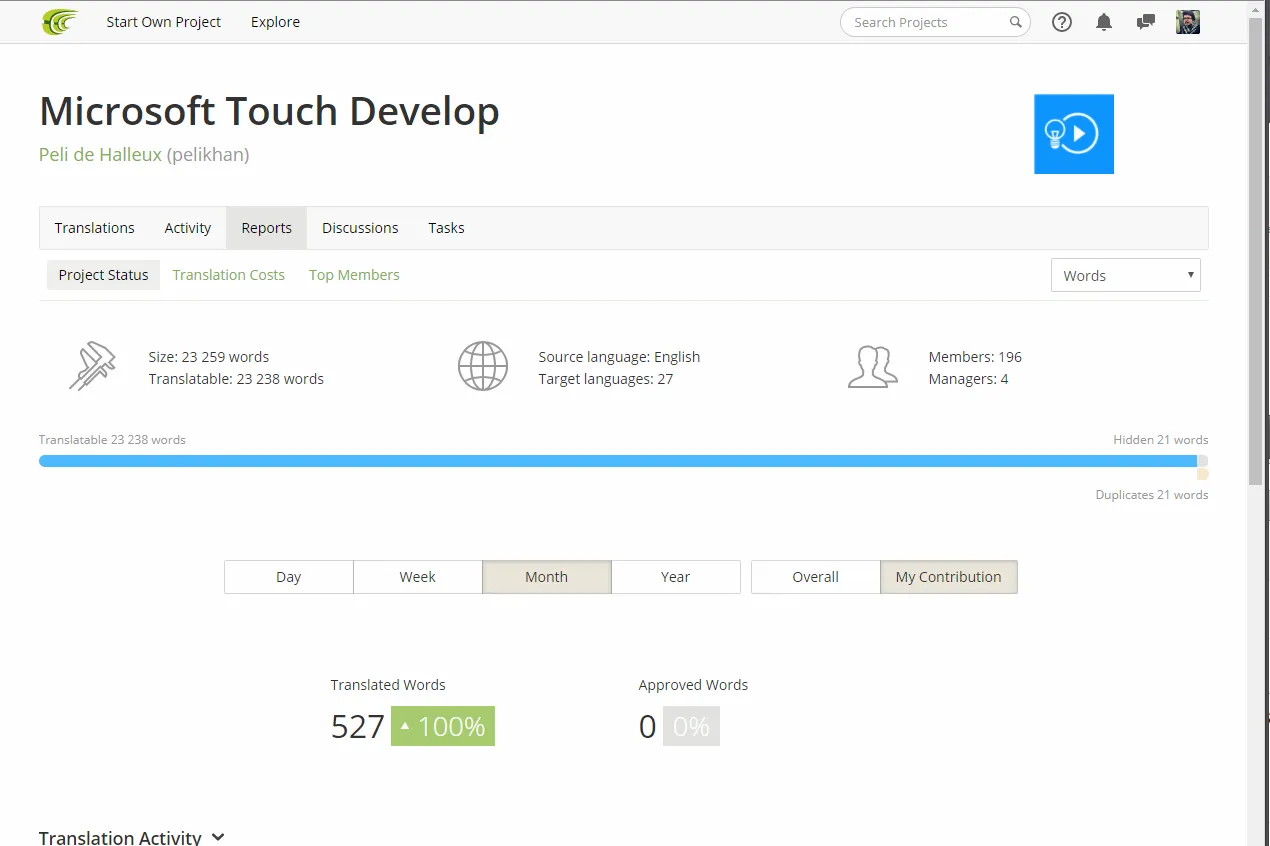Click the Translated Words count 527

tap(358, 727)
